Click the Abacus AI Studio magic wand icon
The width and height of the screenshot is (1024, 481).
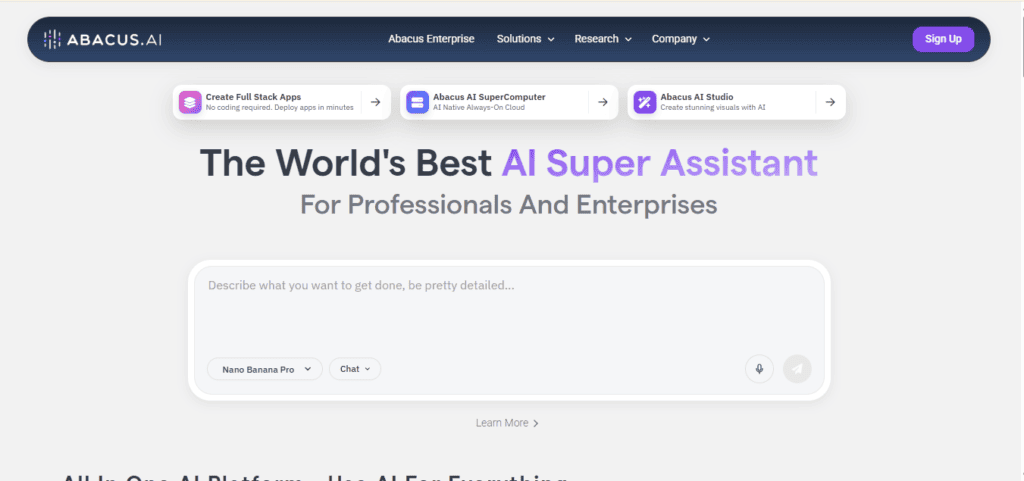(645, 102)
